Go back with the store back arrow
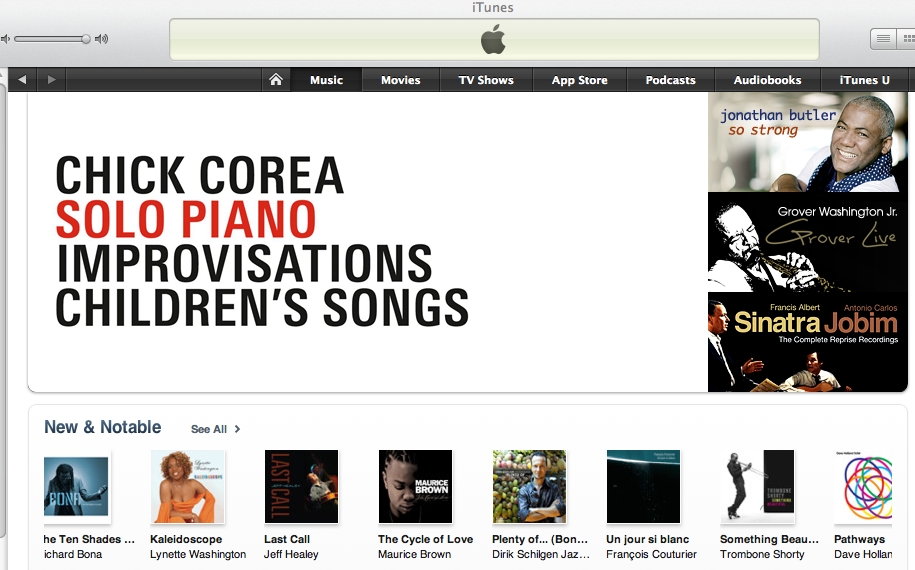Screen dimensions: 915x570 (x=22, y=79)
